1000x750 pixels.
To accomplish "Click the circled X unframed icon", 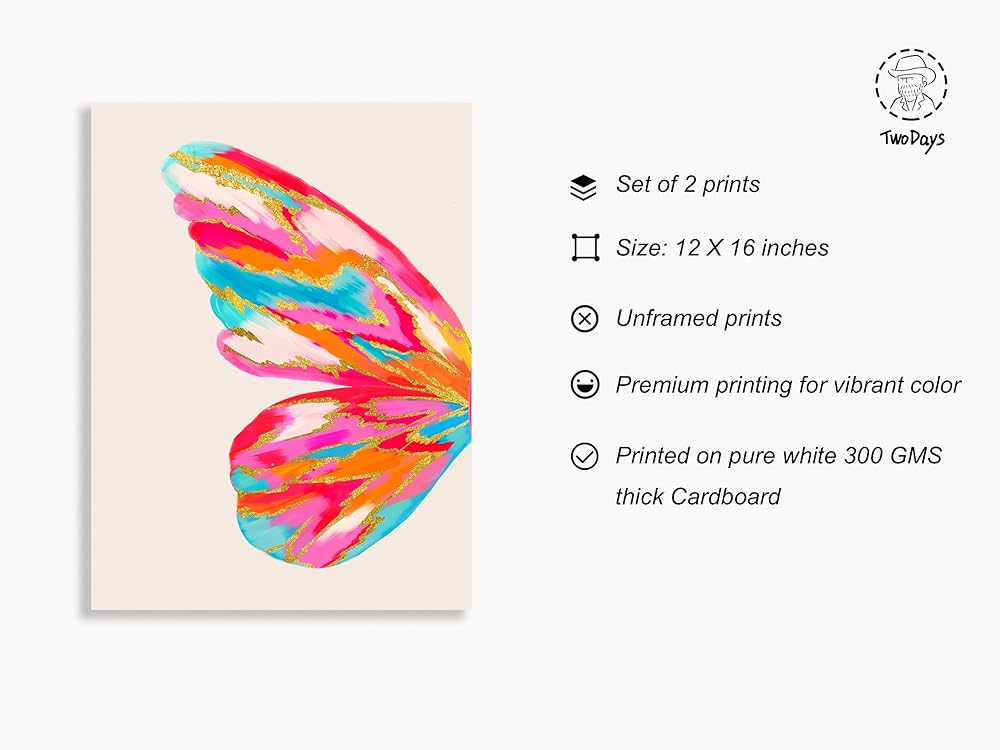I will [584, 319].
